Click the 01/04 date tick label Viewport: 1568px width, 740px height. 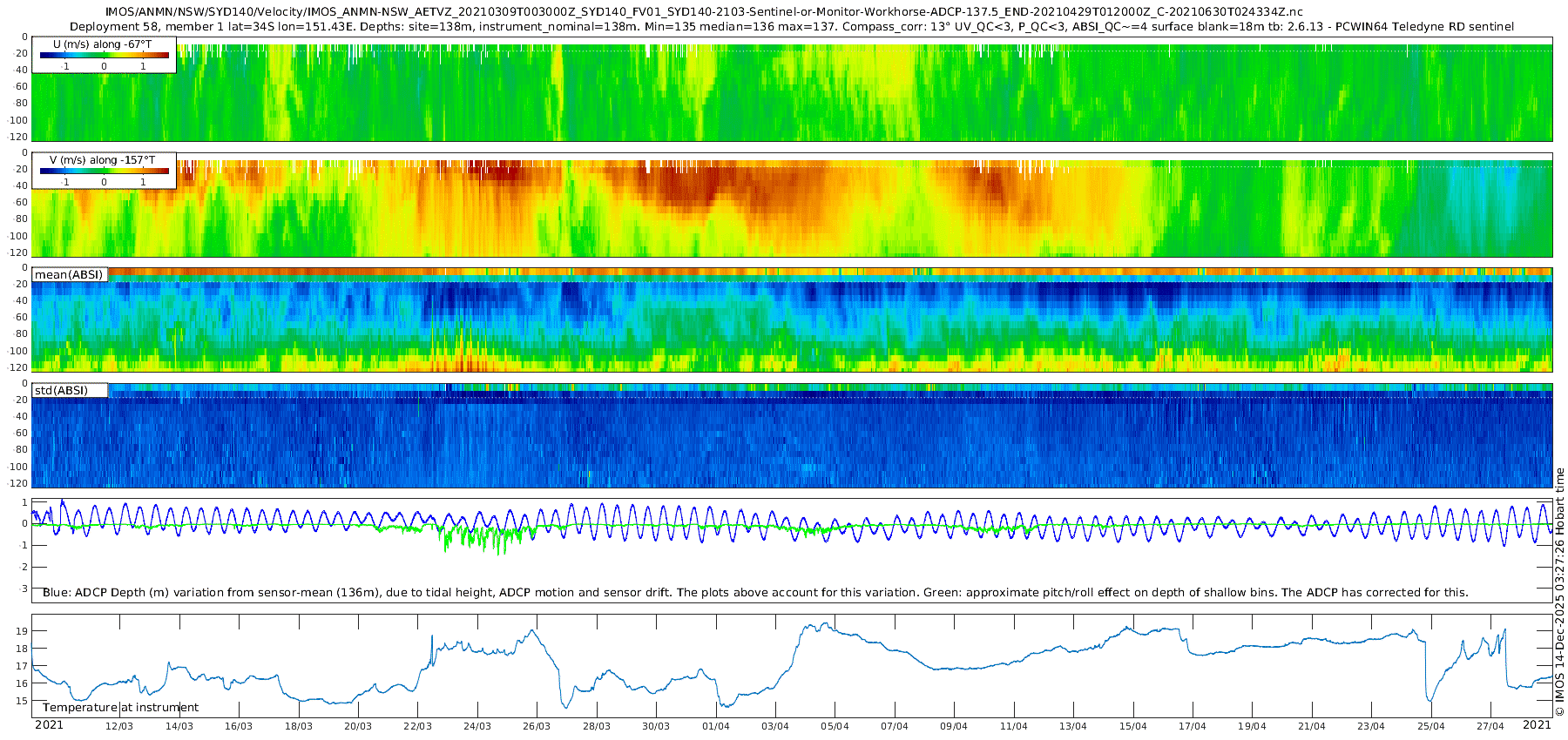pyautogui.click(x=715, y=726)
